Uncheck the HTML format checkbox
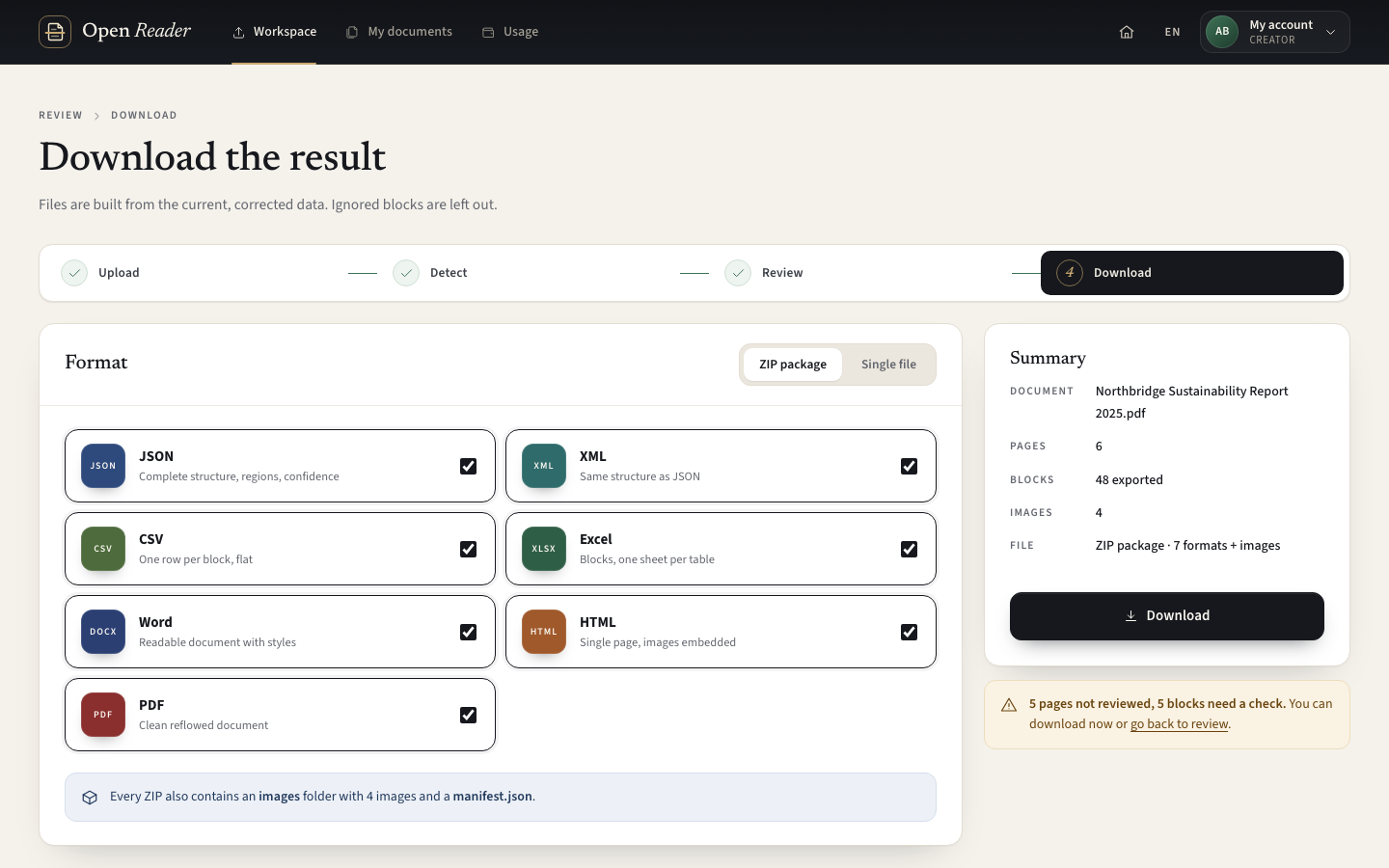 (x=909, y=632)
